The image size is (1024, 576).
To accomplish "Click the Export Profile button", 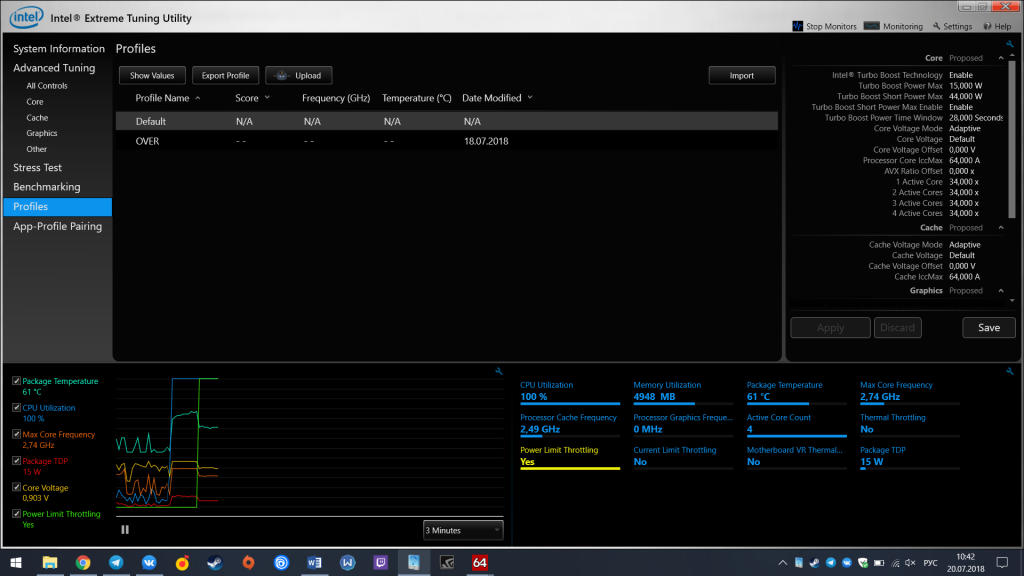I will click(x=225, y=75).
